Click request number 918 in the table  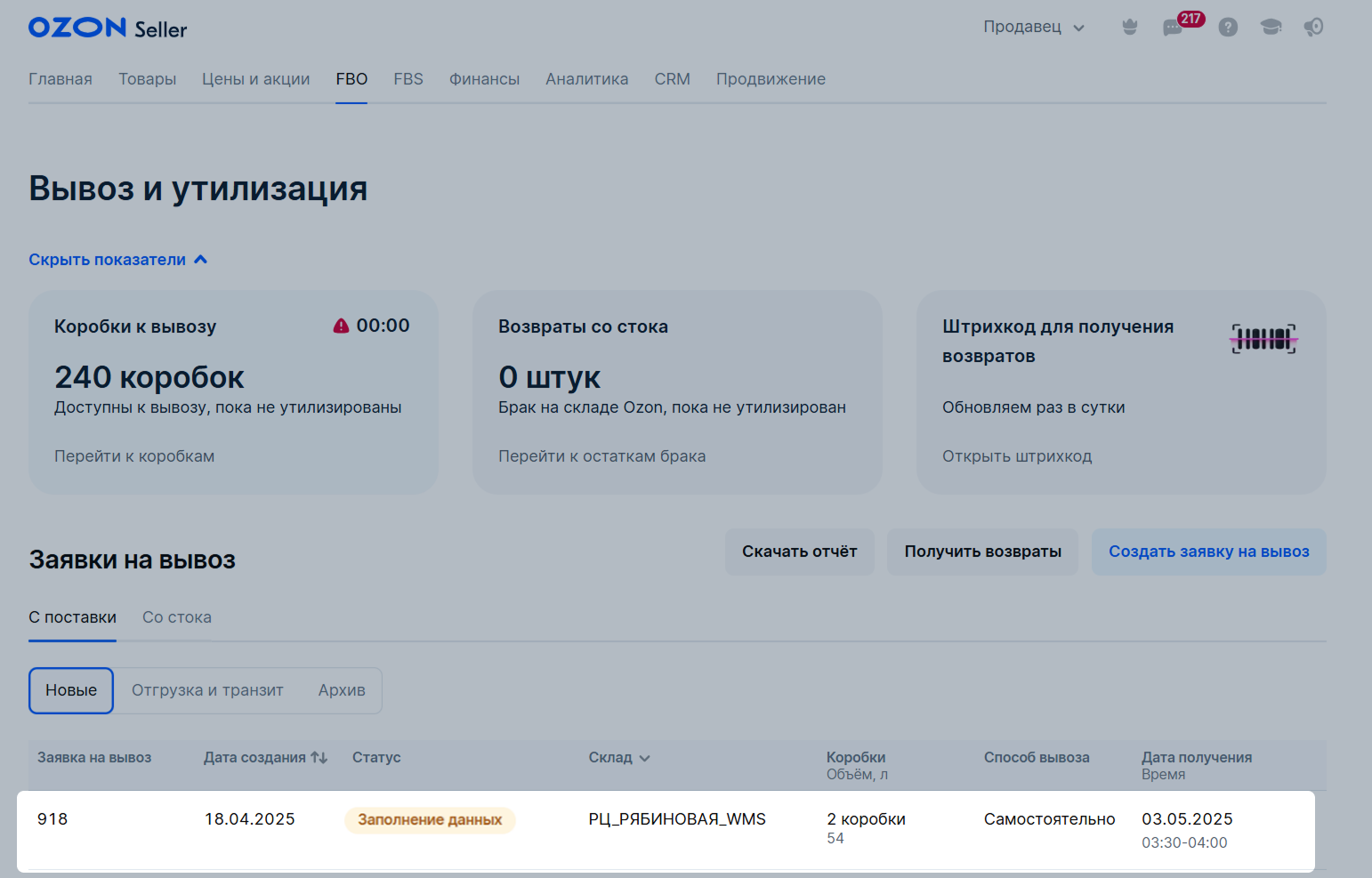tap(52, 819)
